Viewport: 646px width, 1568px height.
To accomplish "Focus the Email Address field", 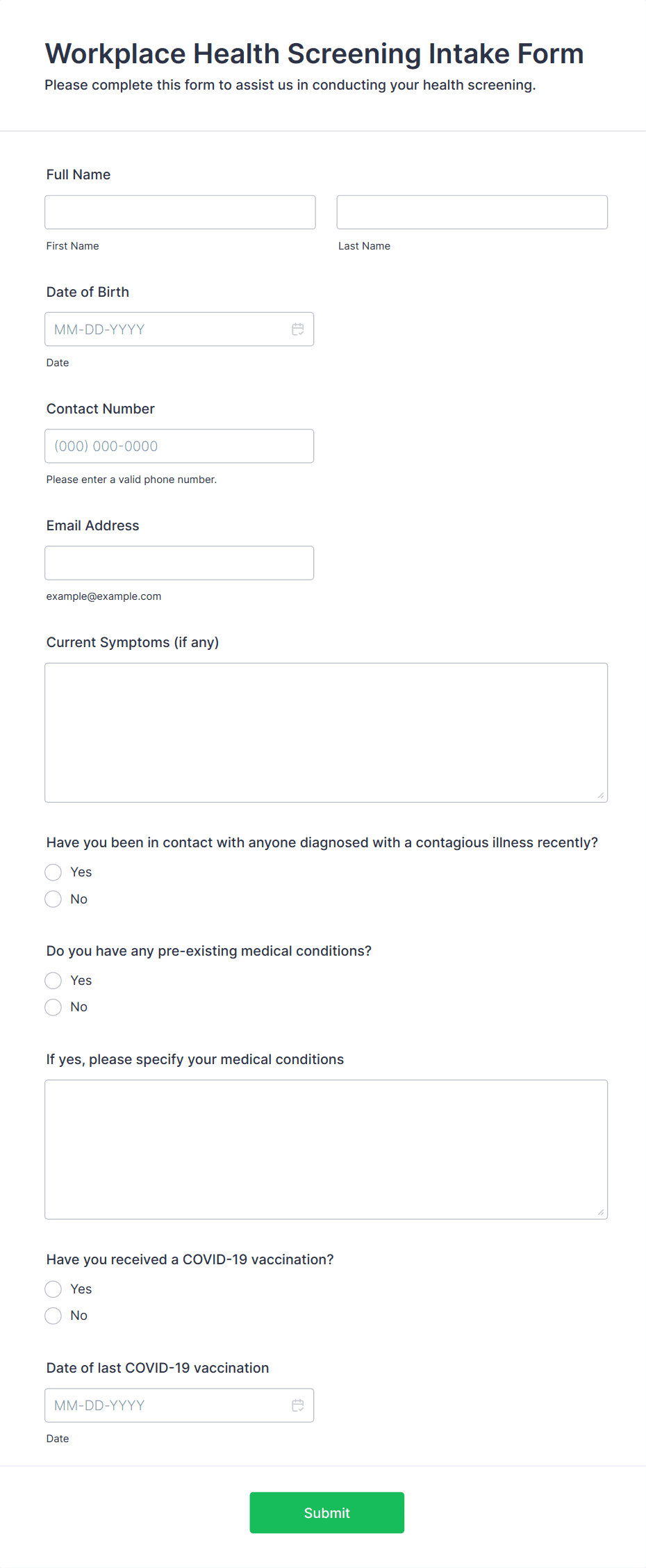I will tap(179, 562).
